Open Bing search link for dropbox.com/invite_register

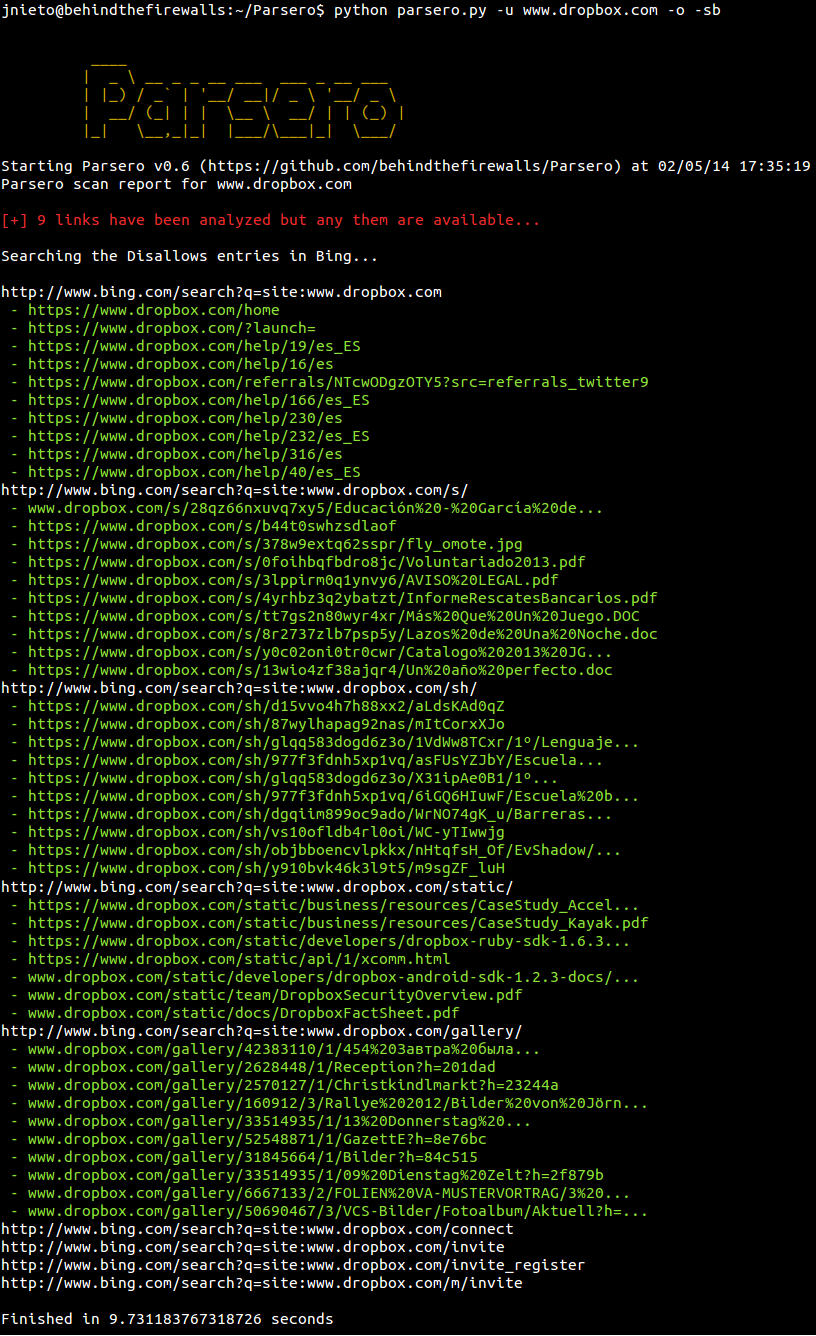(293, 1264)
